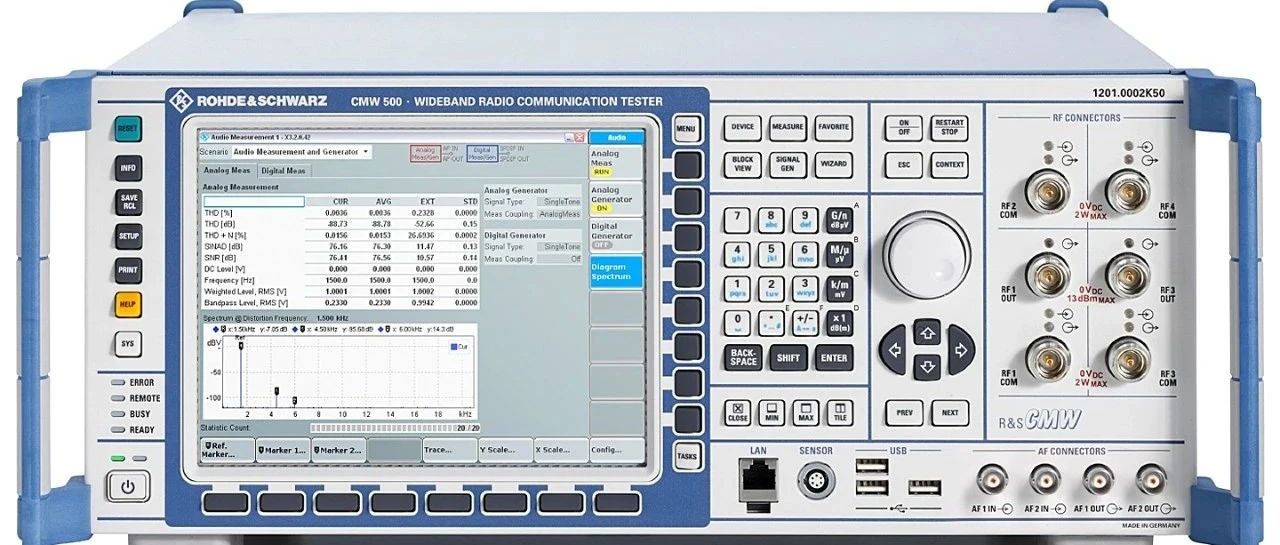The height and width of the screenshot is (545, 1280).
Task: Hit the MENU key beside the display
Action: [x=686, y=129]
